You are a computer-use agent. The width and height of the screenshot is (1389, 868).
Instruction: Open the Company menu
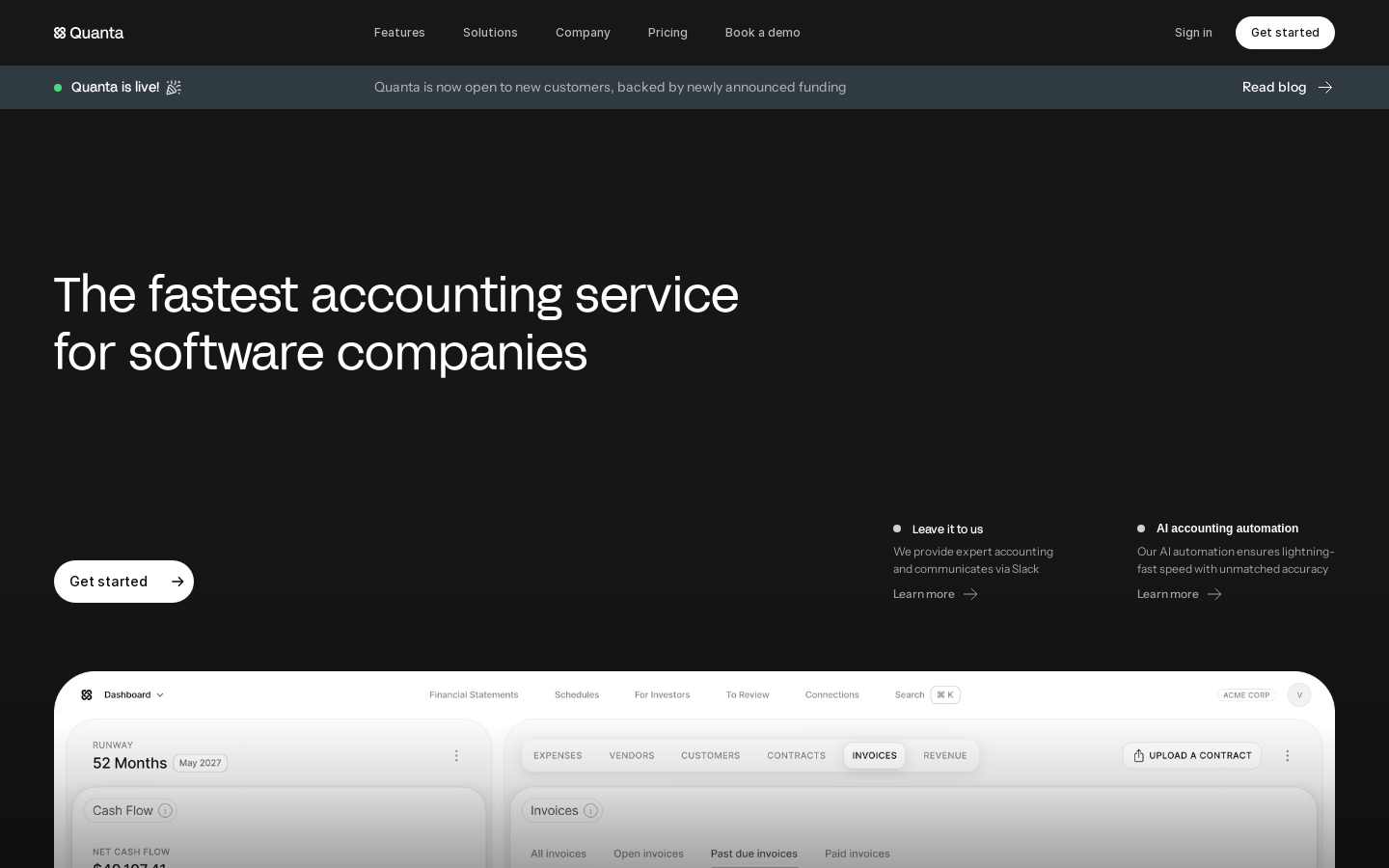coord(583,33)
